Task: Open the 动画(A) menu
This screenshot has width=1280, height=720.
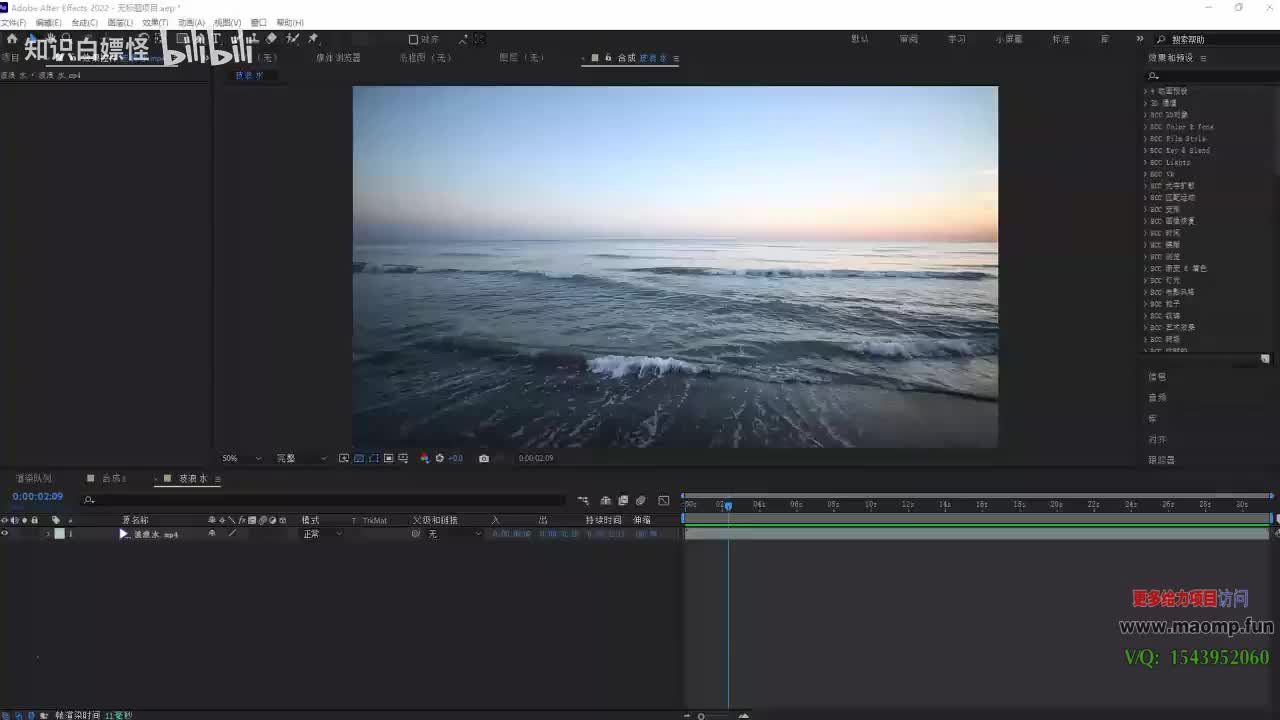Action: click(191, 22)
